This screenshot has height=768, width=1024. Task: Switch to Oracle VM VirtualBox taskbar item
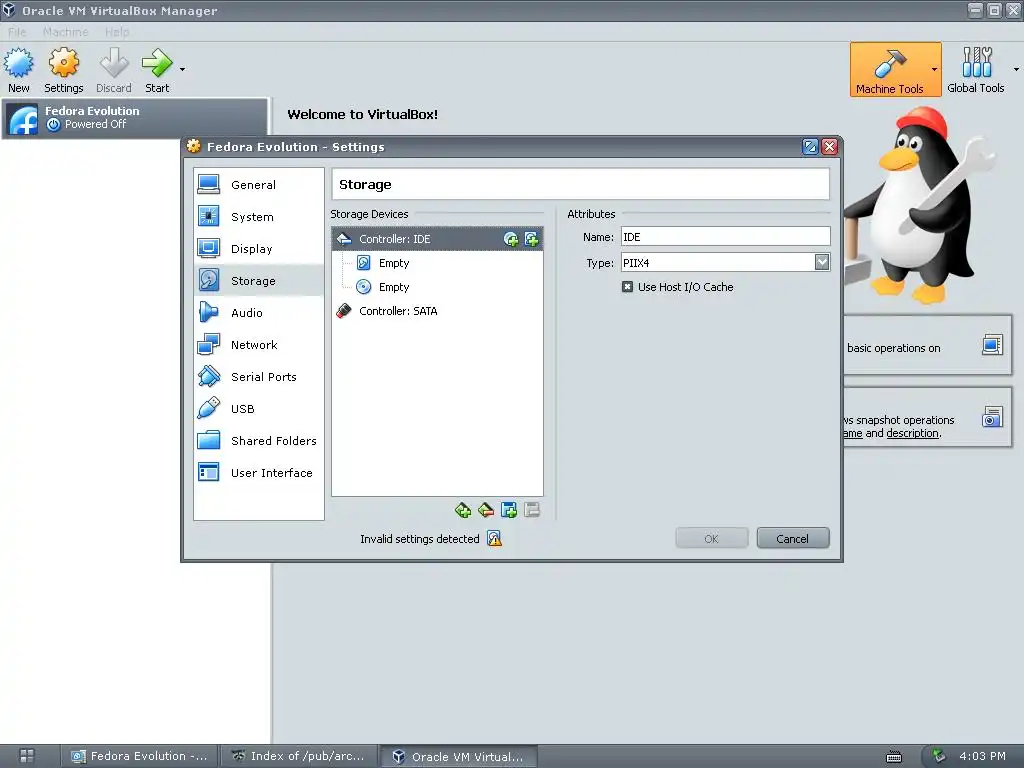point(458,756)
